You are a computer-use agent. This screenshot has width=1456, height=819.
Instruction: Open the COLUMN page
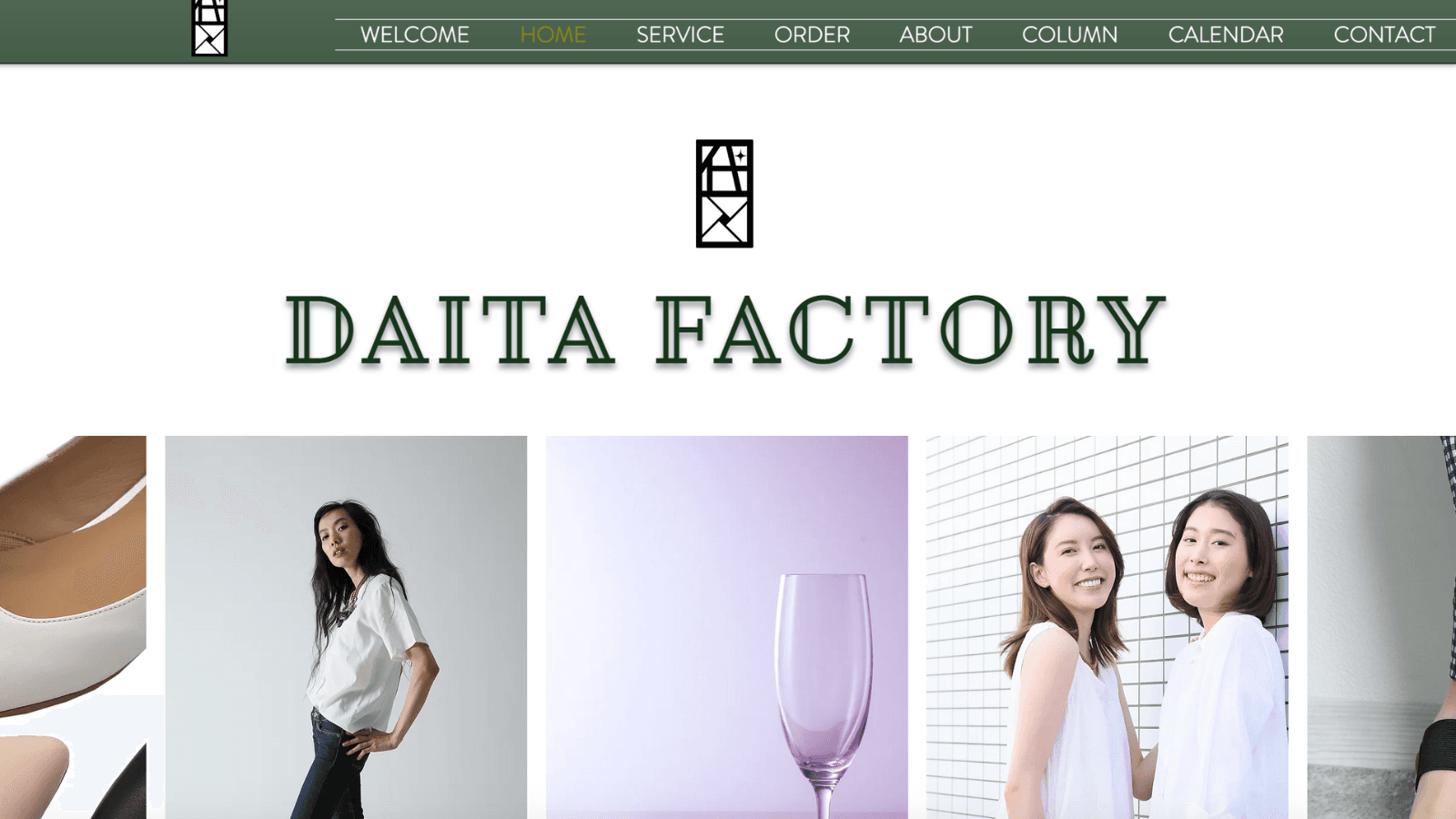tap(1069, 35)
